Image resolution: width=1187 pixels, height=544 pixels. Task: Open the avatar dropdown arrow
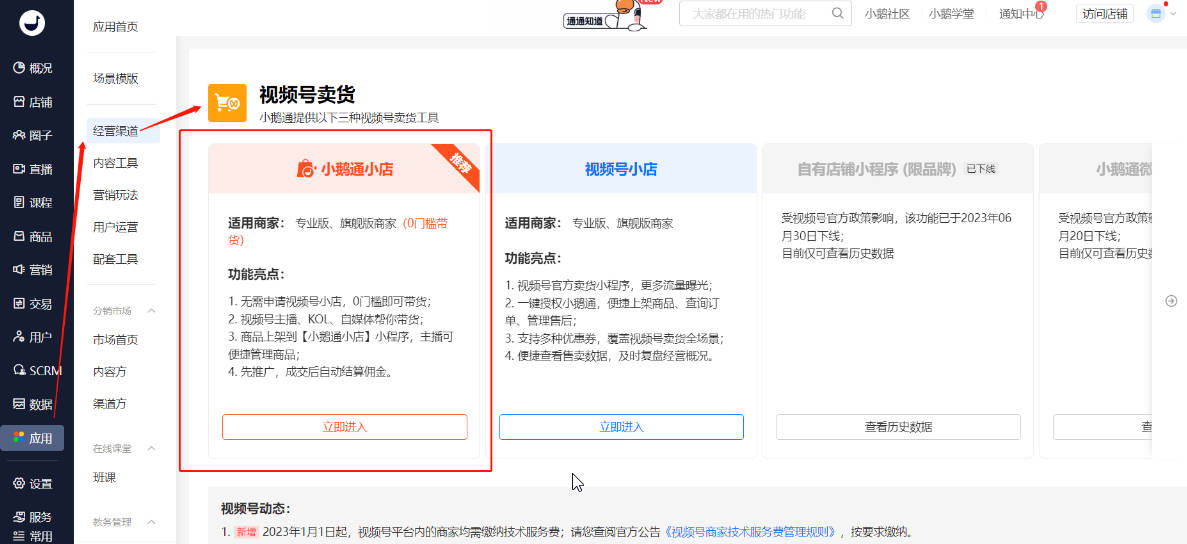pyautogui.click(x=1172, y=14)
